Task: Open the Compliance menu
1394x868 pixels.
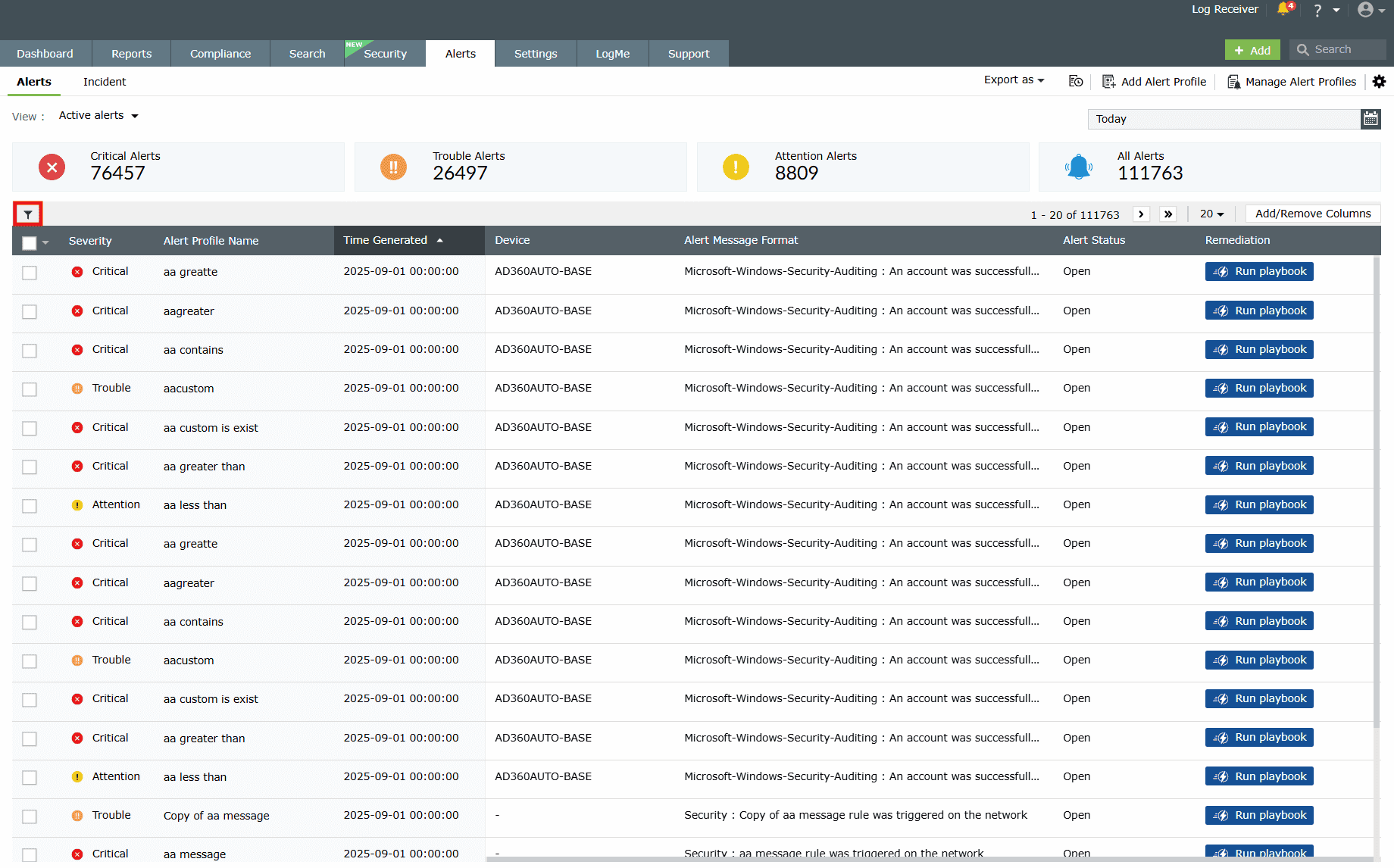Action: pyautogui.click(x=220, y=53)
